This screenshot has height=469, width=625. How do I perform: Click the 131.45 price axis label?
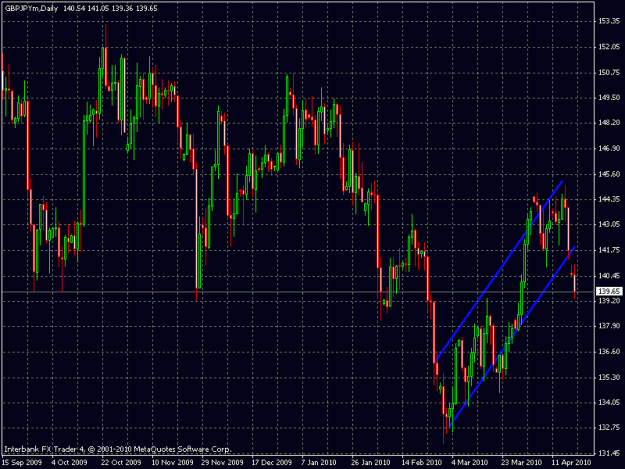609,453
